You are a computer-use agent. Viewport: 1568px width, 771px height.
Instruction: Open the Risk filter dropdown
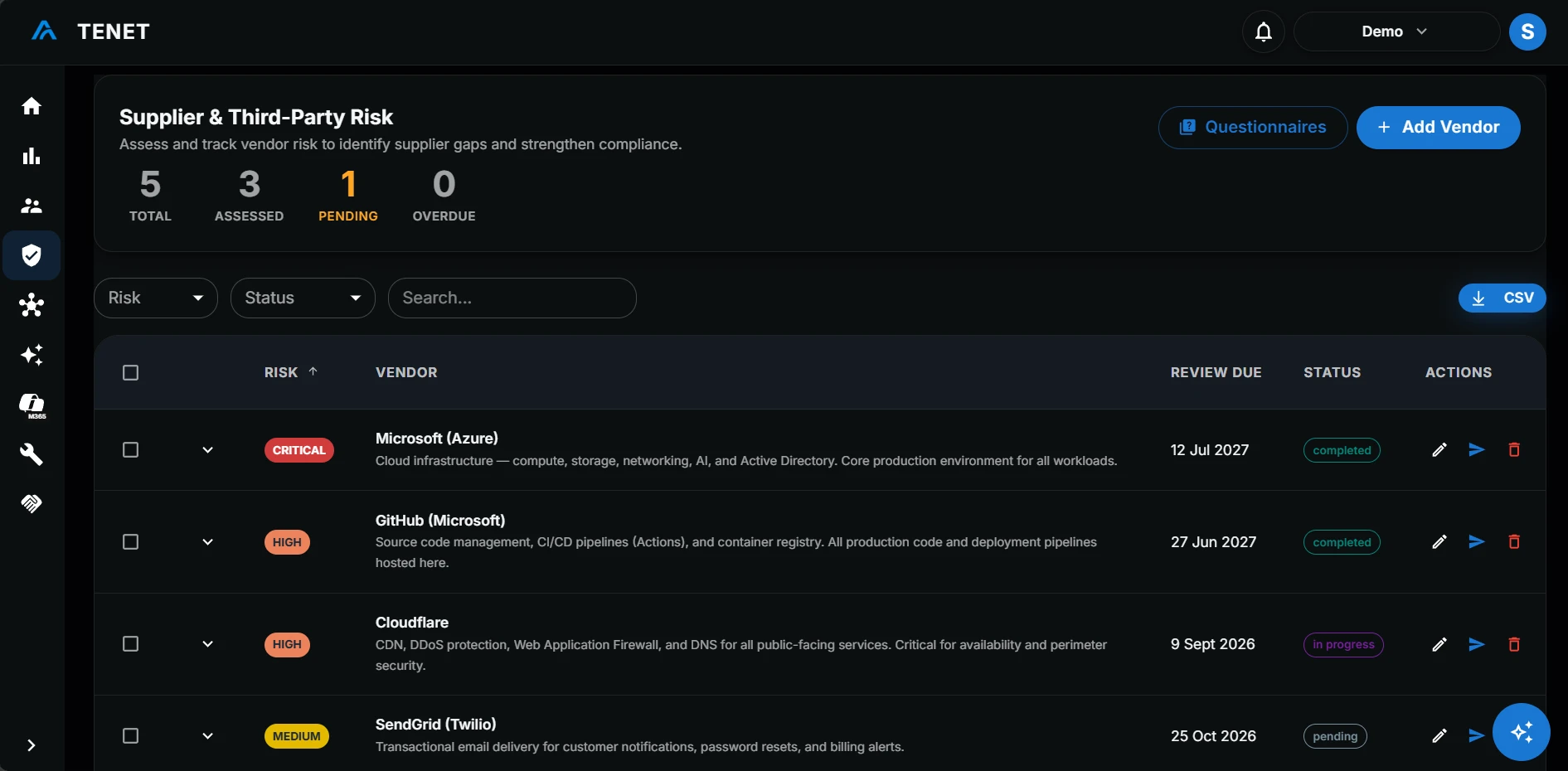point(156,298)
